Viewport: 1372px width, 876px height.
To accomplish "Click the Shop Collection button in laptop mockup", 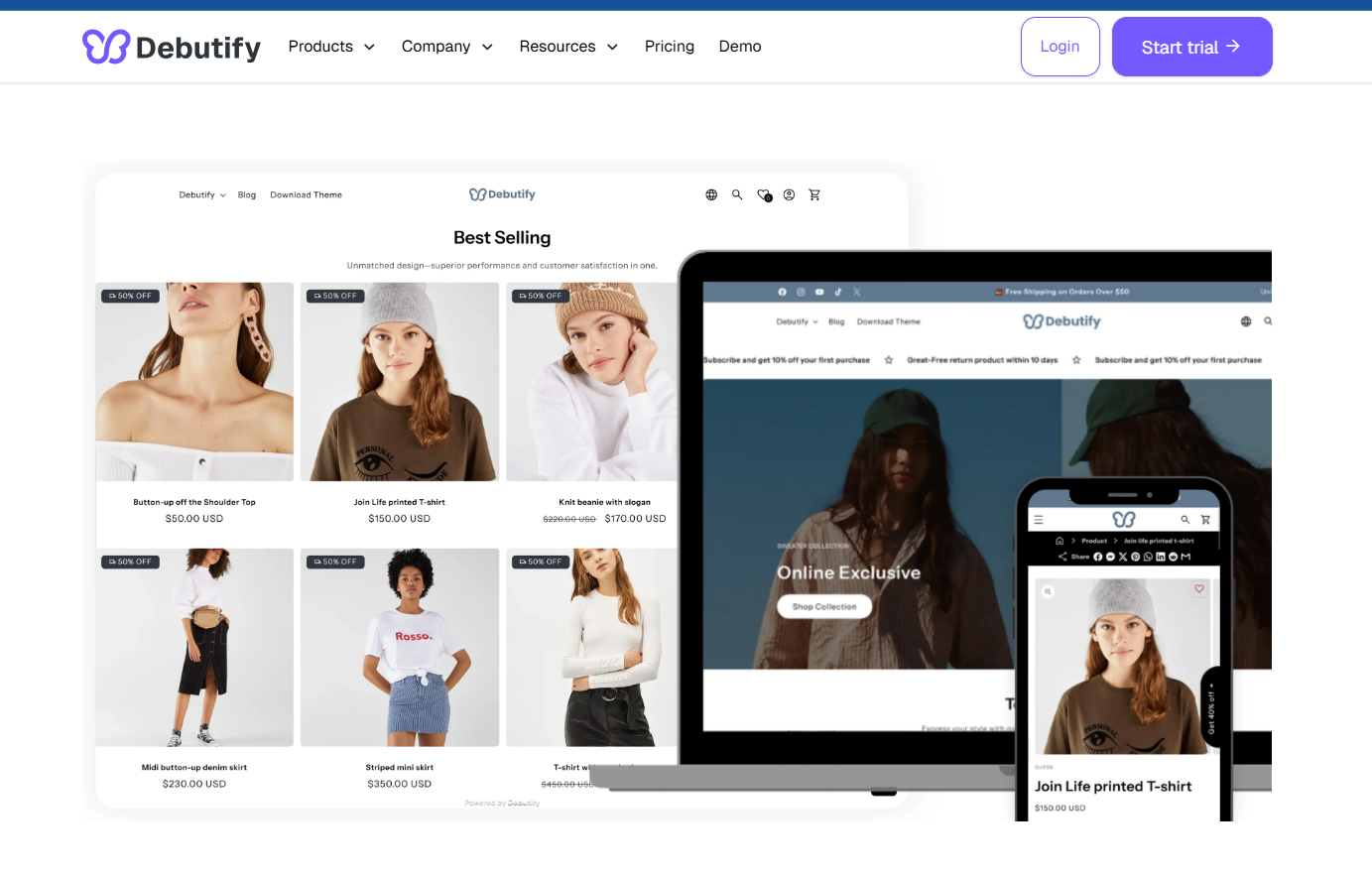I will [824, 606].
